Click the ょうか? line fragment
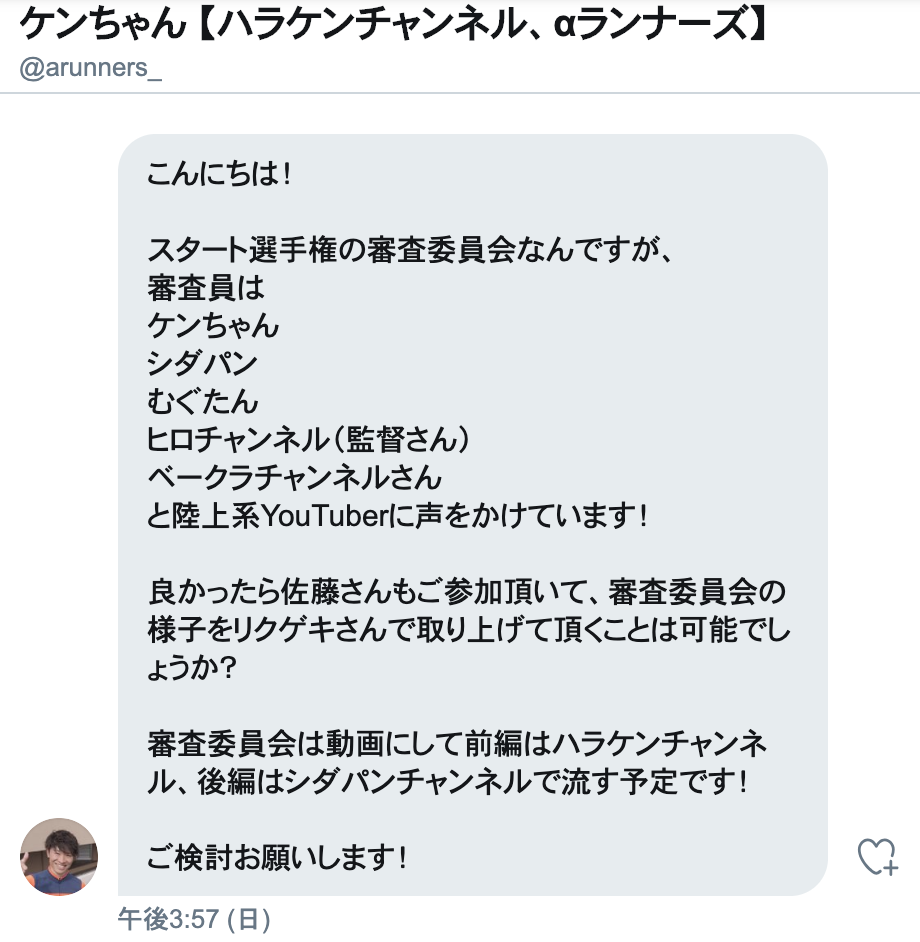Screen dimensions: 920x942 click(x=192, y=668)
